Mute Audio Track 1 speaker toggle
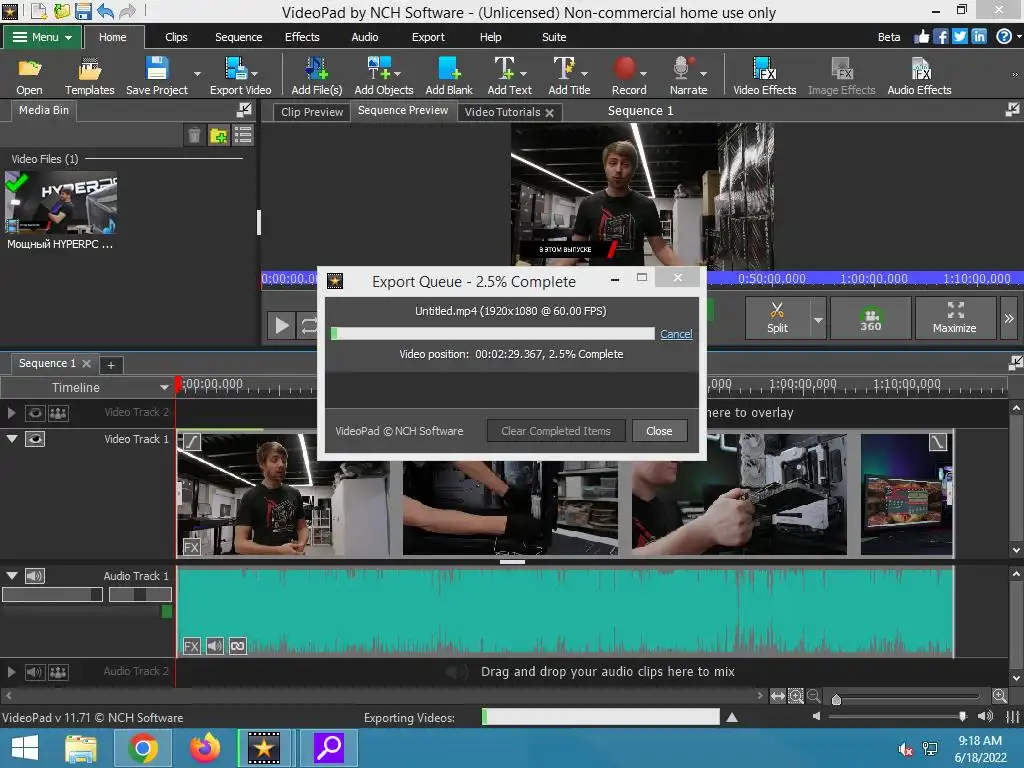Viewport: 1024px width, 768px height. pos(35,576)
